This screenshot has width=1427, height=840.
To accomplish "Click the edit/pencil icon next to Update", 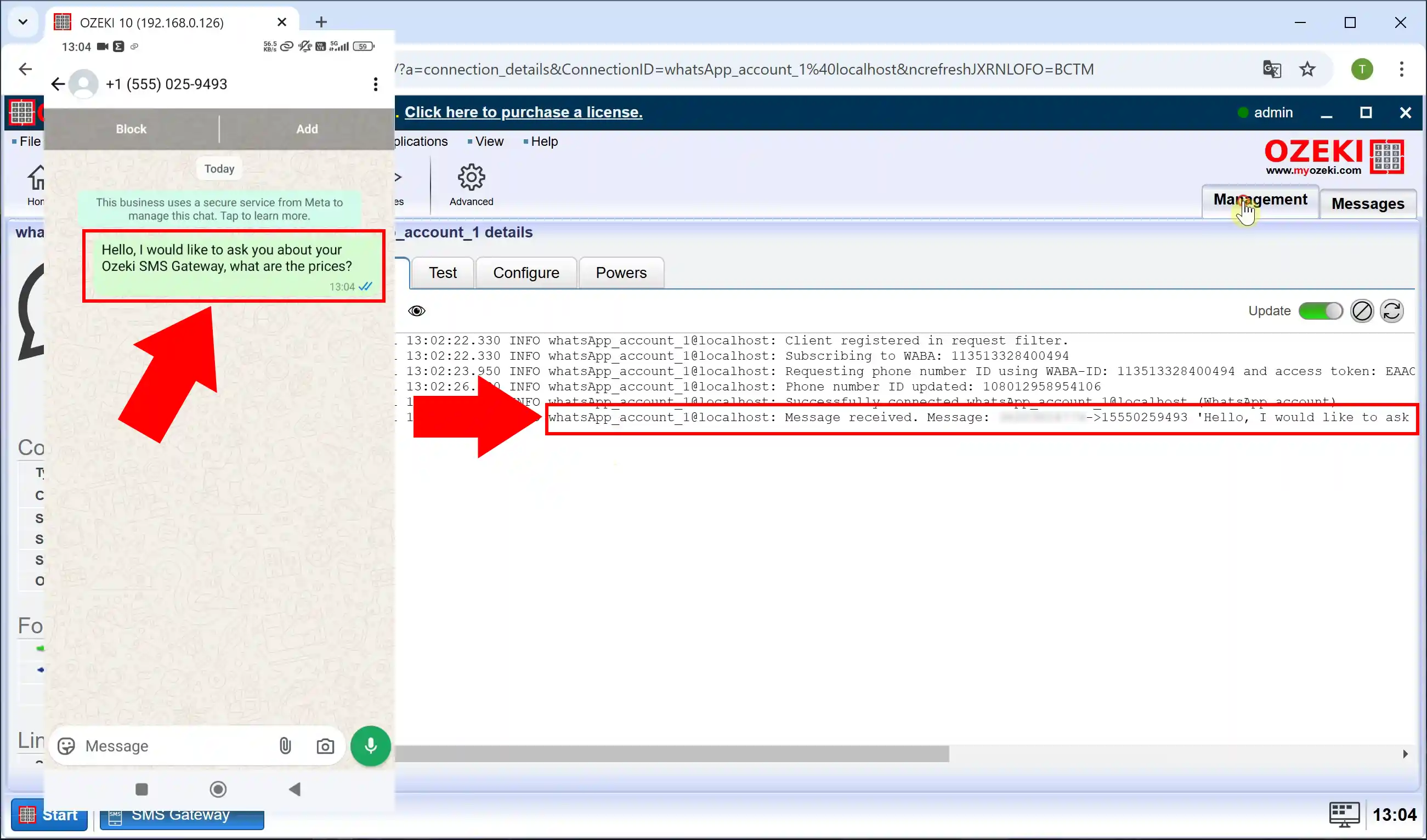I will click(x=1362, y=311).
